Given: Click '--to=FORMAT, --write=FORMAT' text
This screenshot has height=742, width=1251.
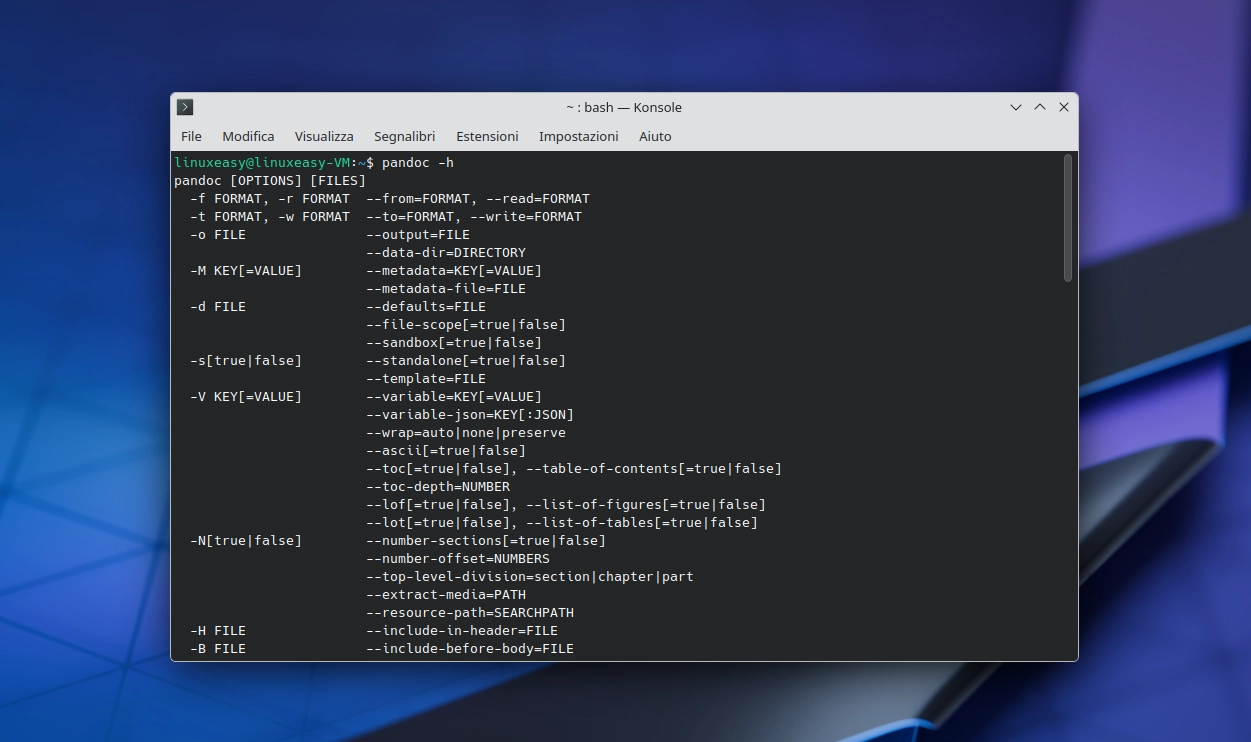Looking at the screenshot, I should 474,216.
